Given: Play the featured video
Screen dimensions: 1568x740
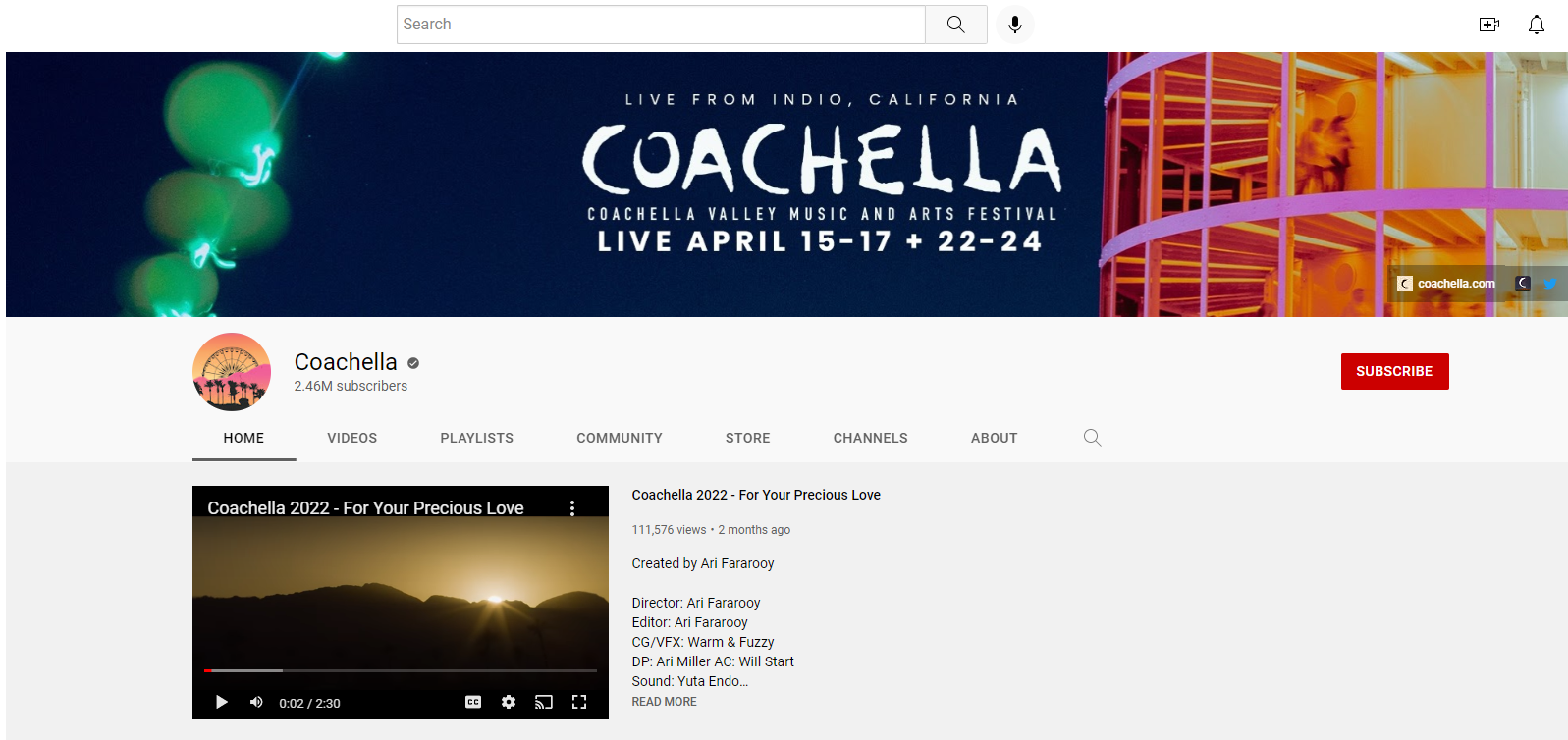Looking at the screenshot, I should click(x=222, y=702).
